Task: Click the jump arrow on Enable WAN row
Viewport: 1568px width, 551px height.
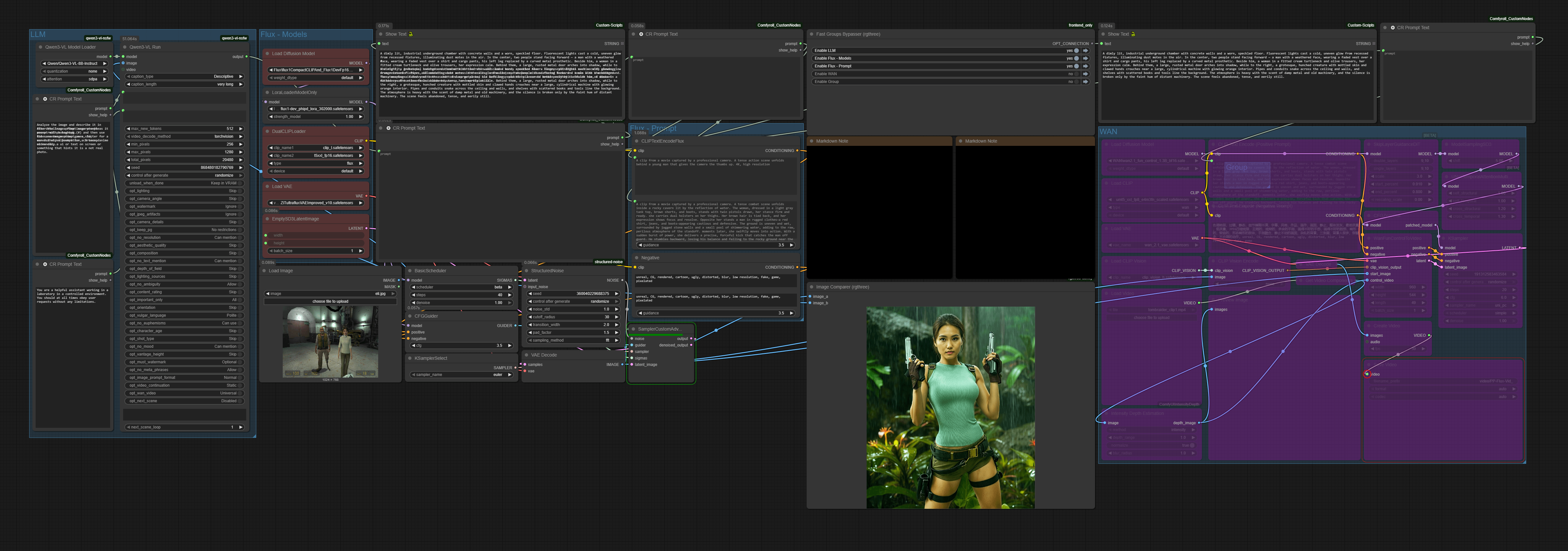Action: coord(1085,74)
